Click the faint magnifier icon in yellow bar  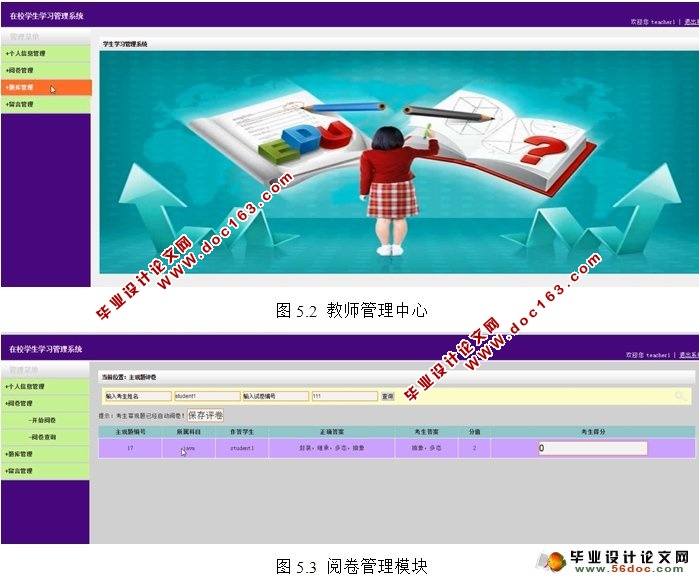(680, 396)
